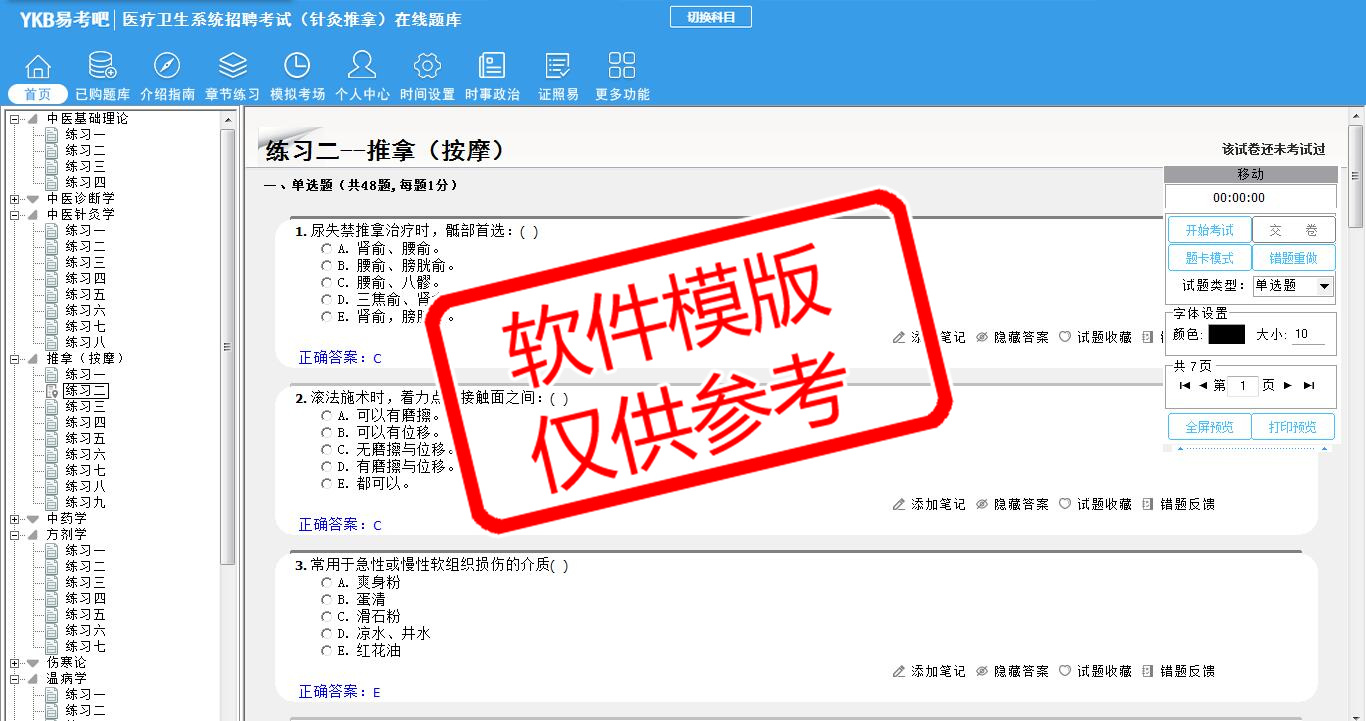Open the 模拟考场 clock icon

coord(297,67)
